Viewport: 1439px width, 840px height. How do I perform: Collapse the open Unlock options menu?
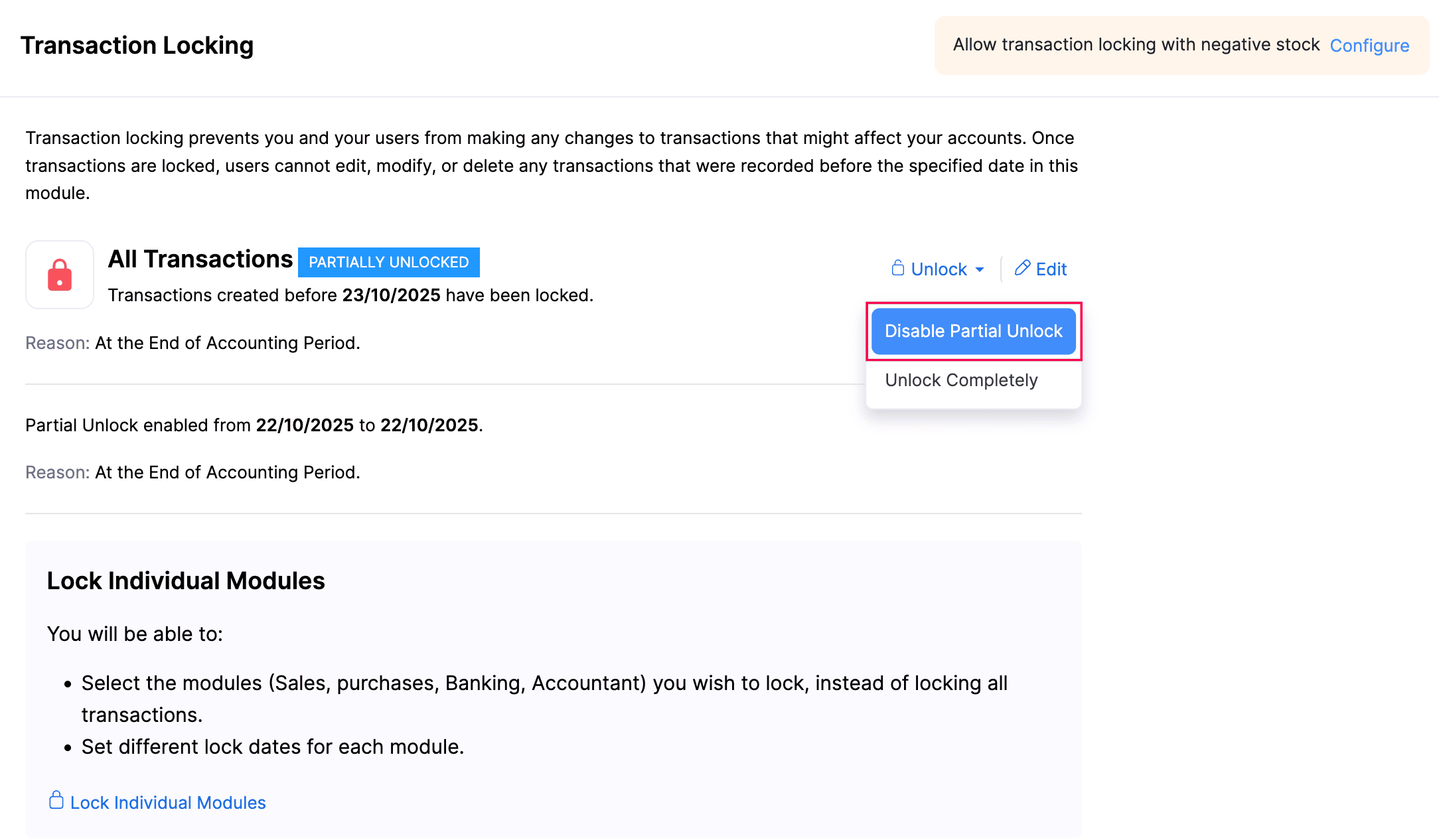(x=937, y=269)
